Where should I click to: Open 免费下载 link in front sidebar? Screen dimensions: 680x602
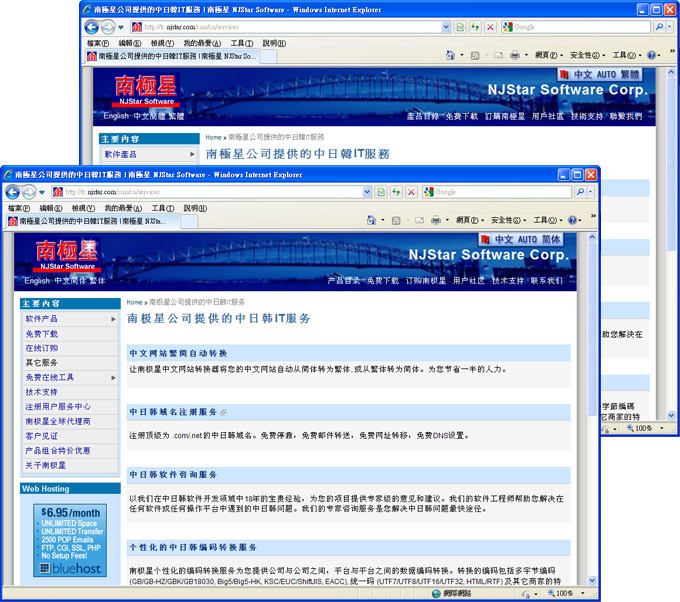(41, 334)
